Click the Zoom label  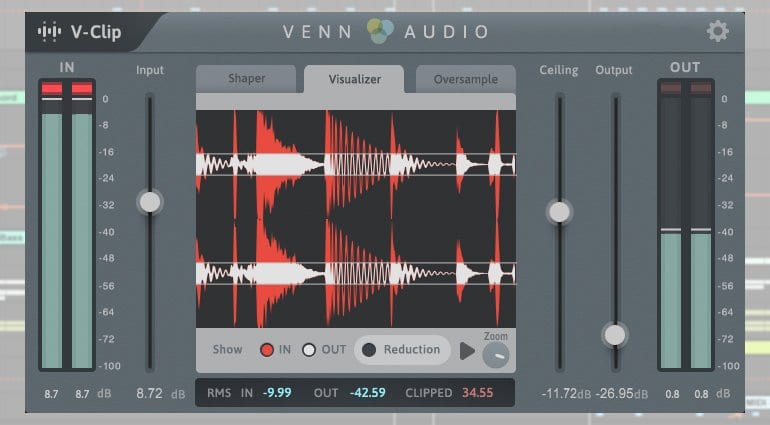click(x=496, y=337)
